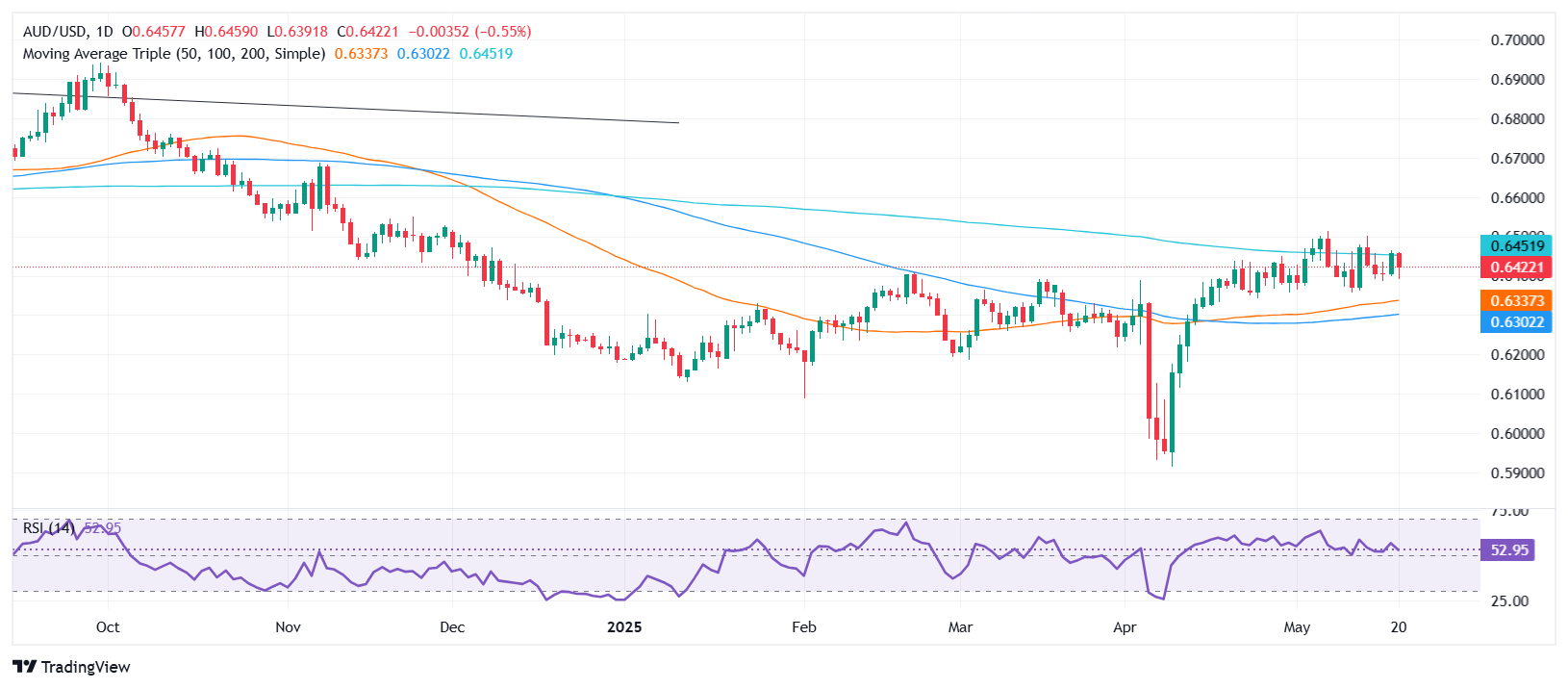
Task: Click the 2025 label on time axis
Action: click(624, 627)
